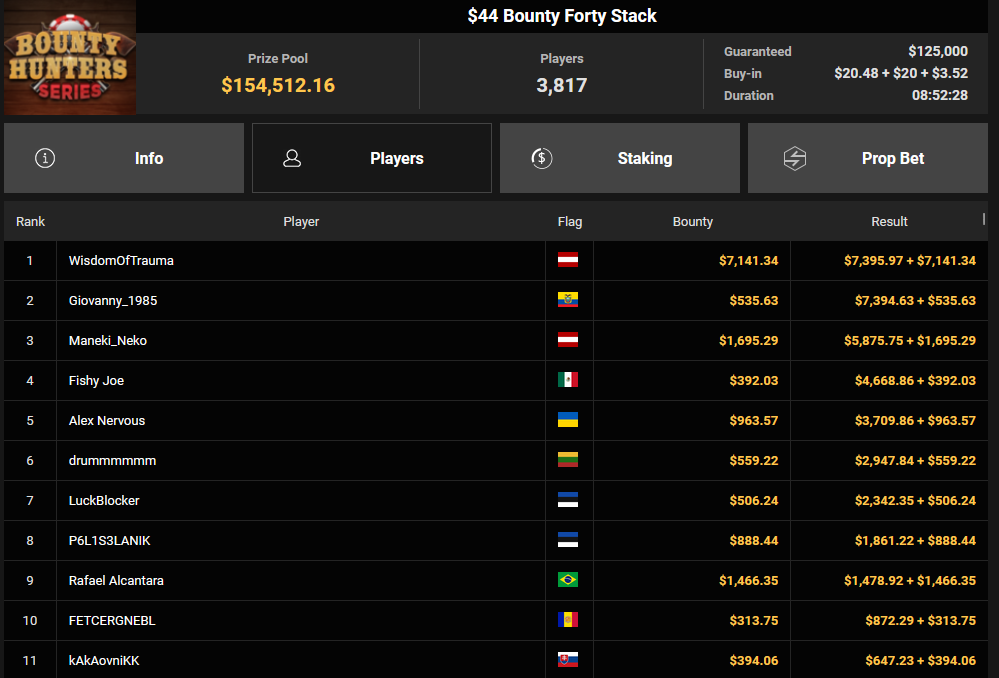Select player Maneki_Neko

click(x=108, y=341)
